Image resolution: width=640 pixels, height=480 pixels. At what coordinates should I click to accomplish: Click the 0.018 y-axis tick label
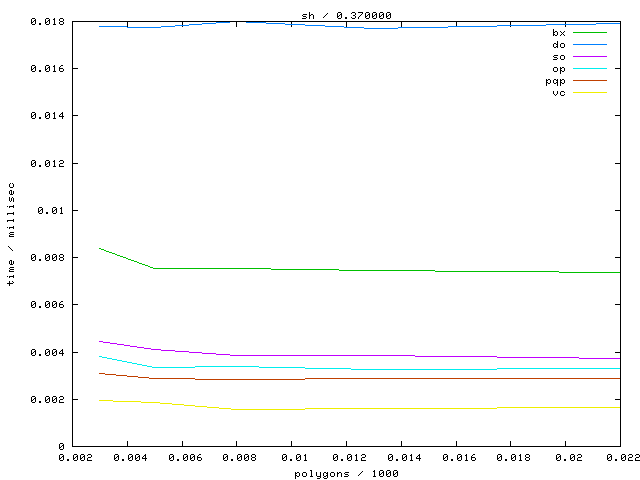[49, 21]
